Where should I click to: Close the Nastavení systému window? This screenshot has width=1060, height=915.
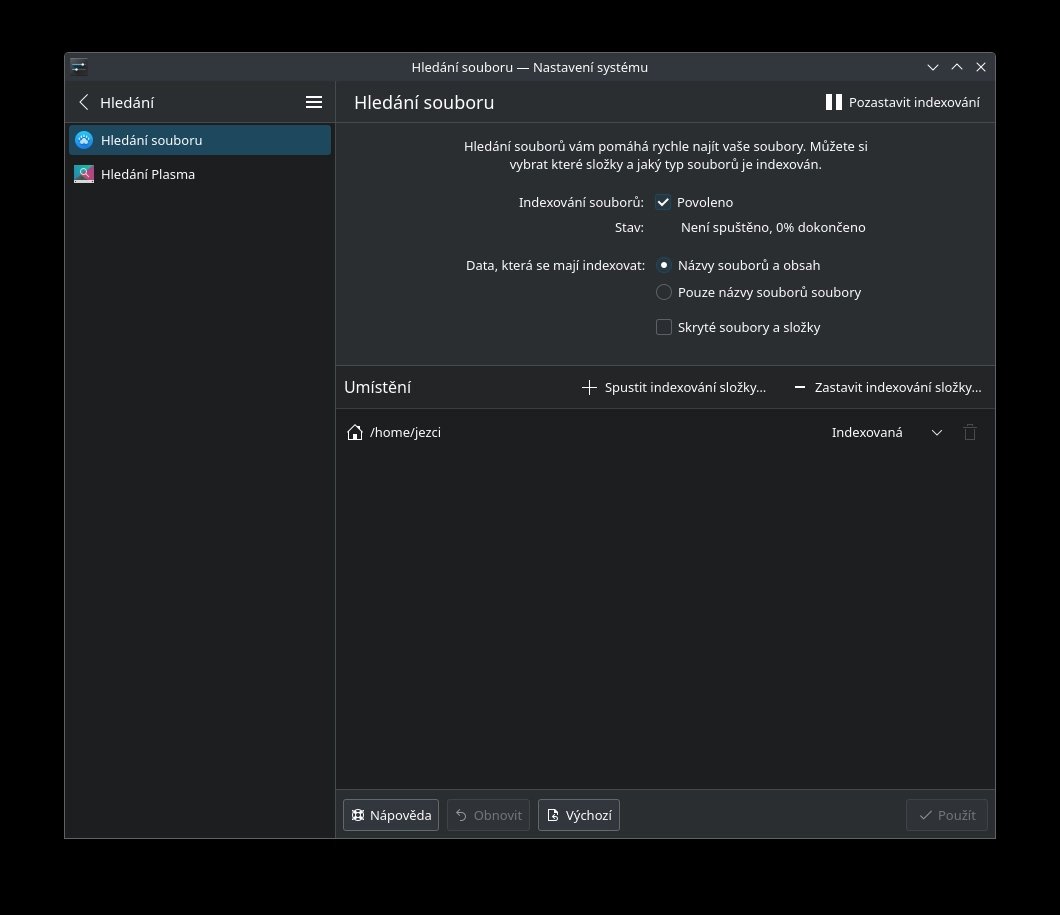tap(981, 67)
